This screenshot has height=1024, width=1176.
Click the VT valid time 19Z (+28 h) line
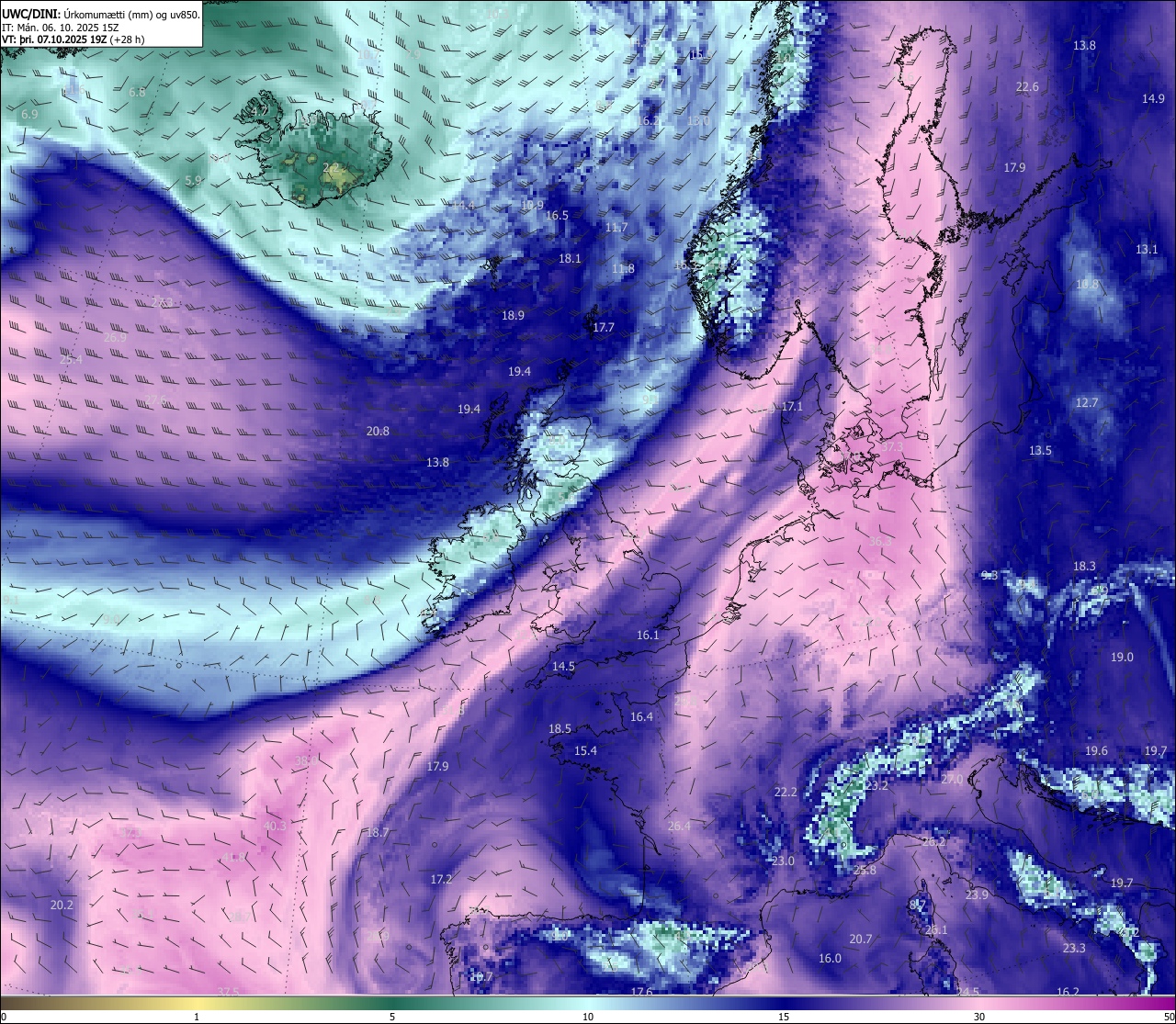(73, 39)
